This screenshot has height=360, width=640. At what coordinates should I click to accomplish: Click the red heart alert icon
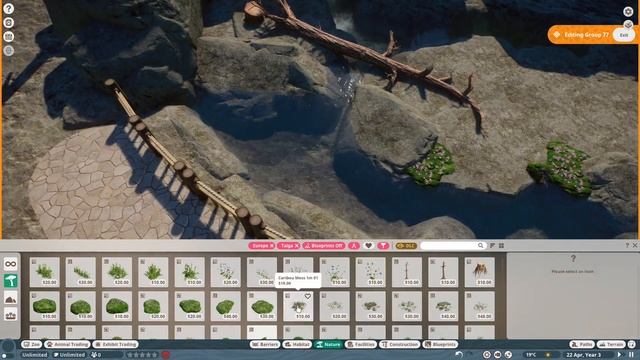(x=166, y=355)
